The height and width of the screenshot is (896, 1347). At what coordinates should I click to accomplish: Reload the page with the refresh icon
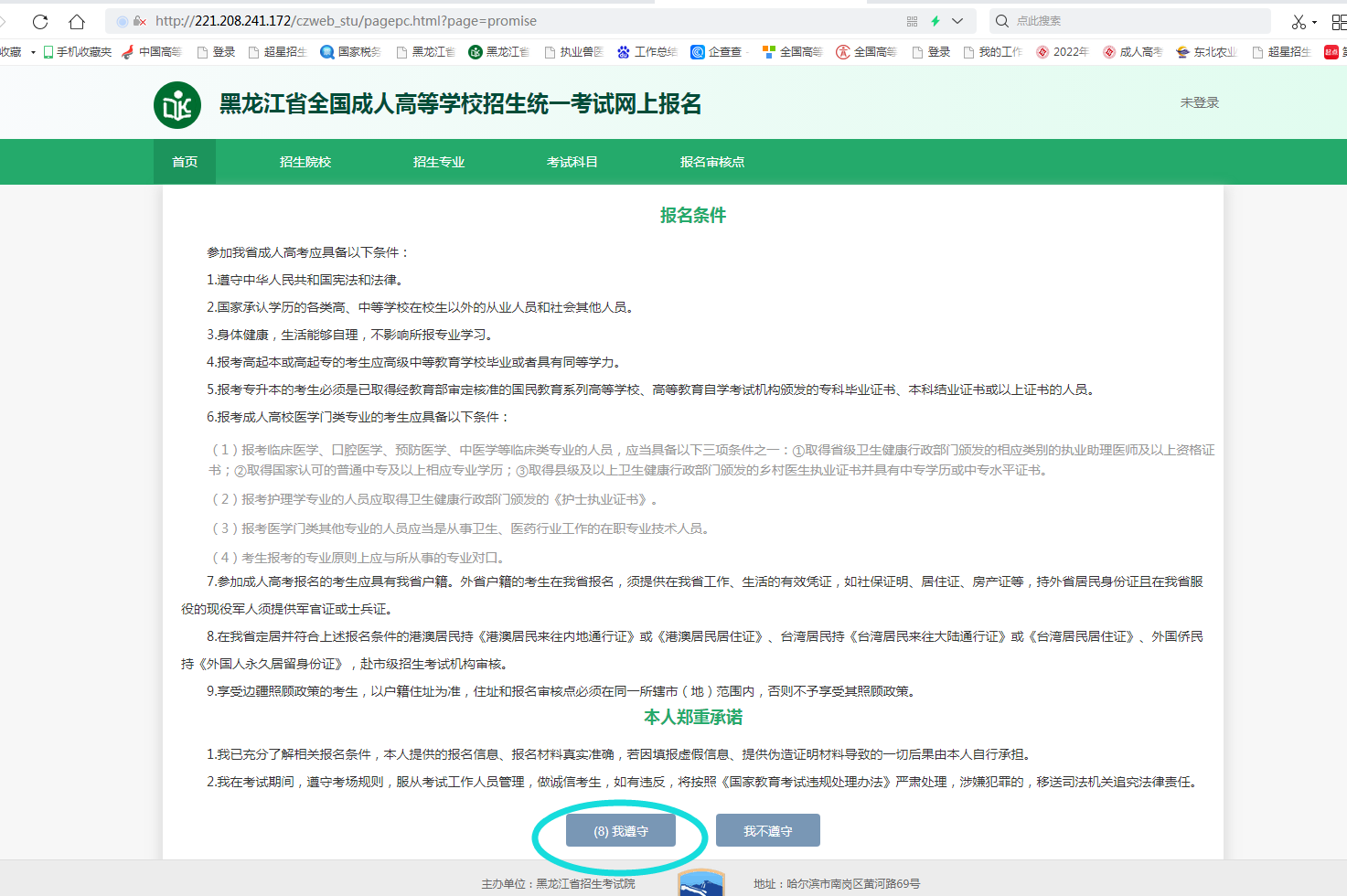tap(40, 21)
